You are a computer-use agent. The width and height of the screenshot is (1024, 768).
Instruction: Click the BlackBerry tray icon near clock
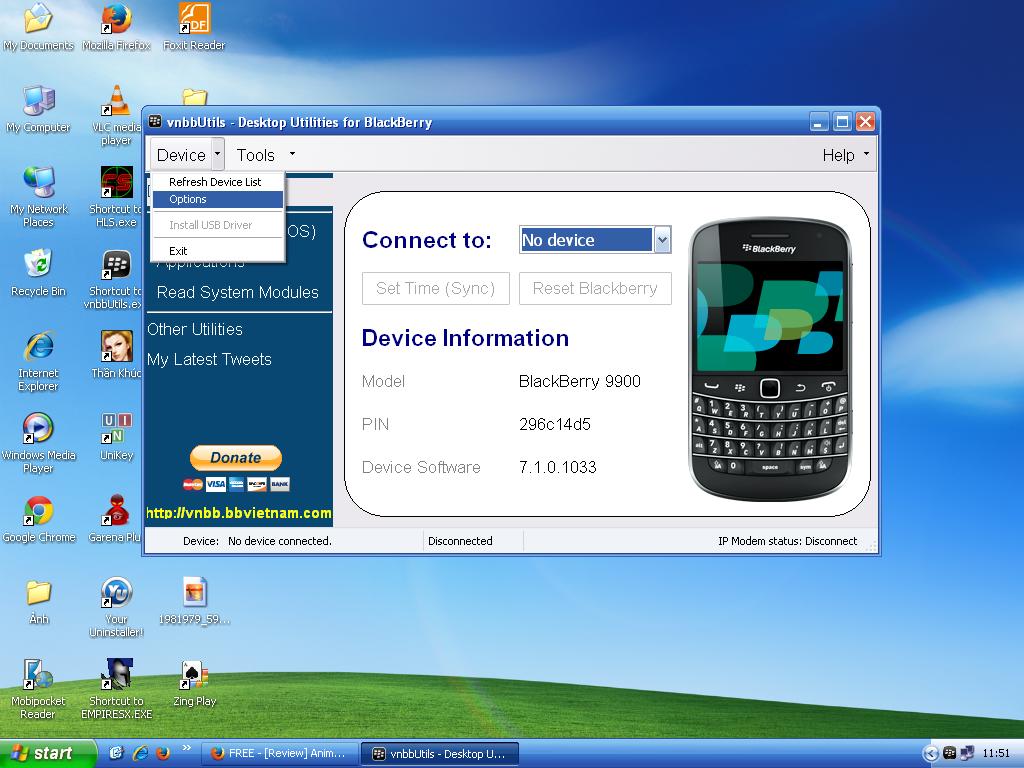tap(950, 753)
